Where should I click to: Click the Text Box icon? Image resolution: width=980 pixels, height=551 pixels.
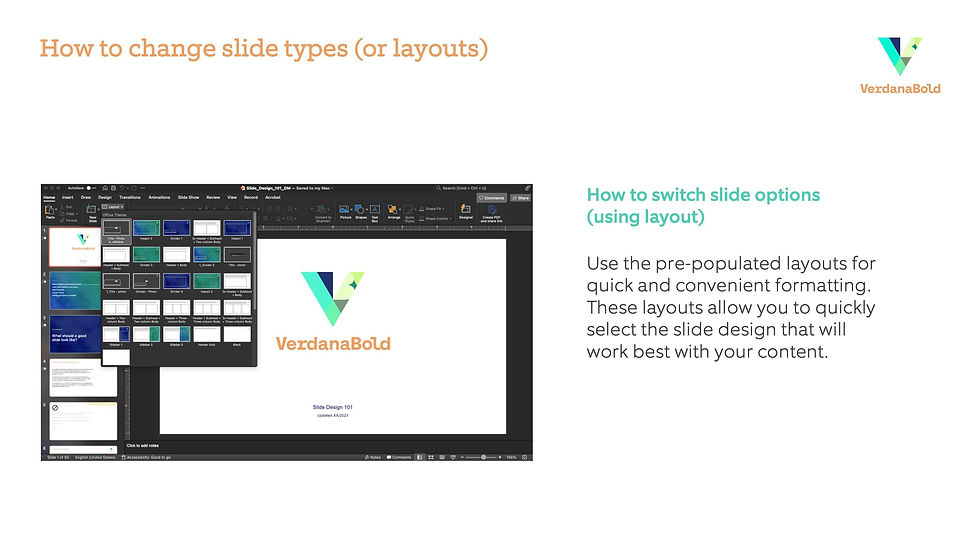pyautogui.click(x=375, y=209)
